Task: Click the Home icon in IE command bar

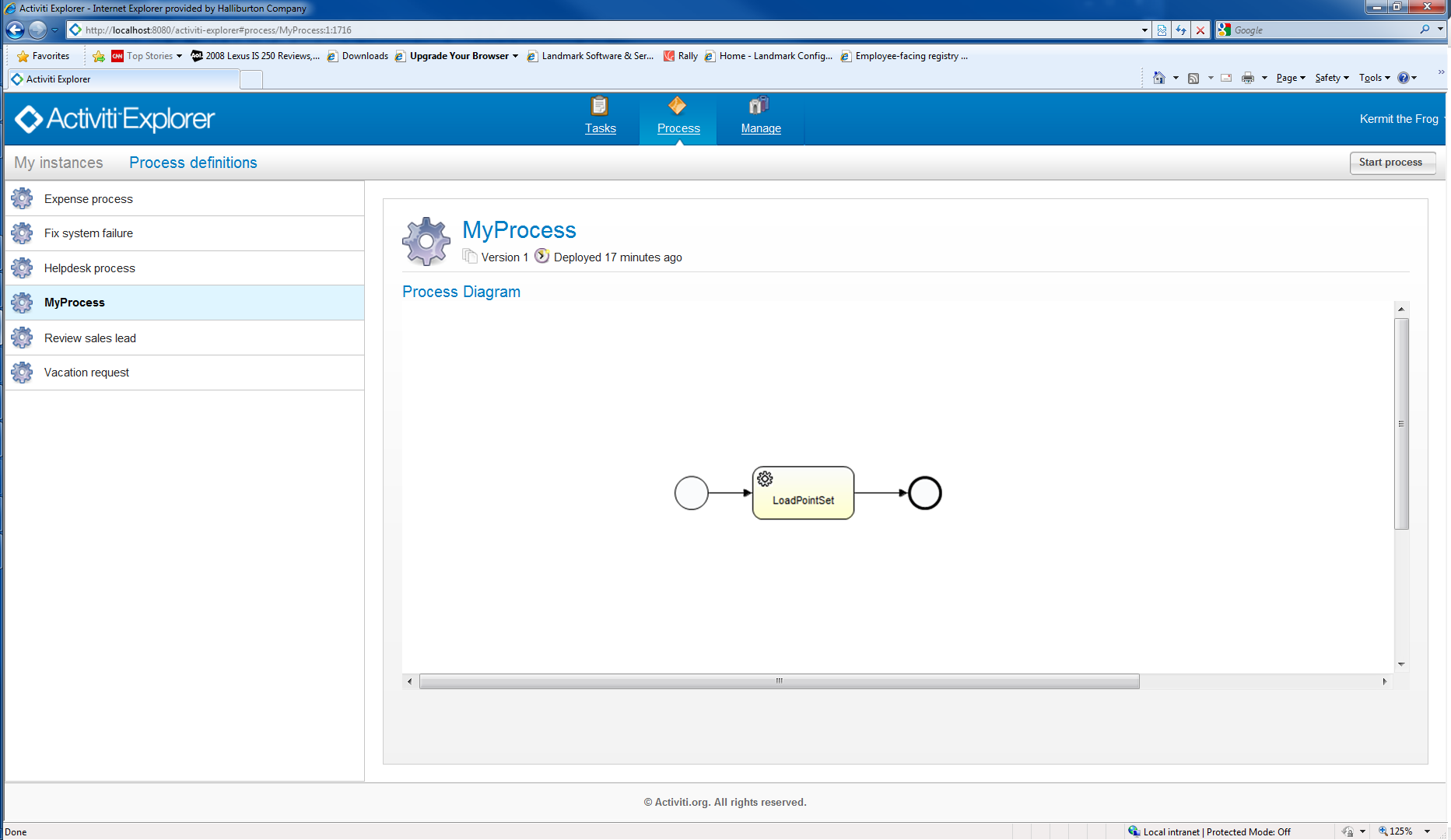Action: (x=1159, y=78)
